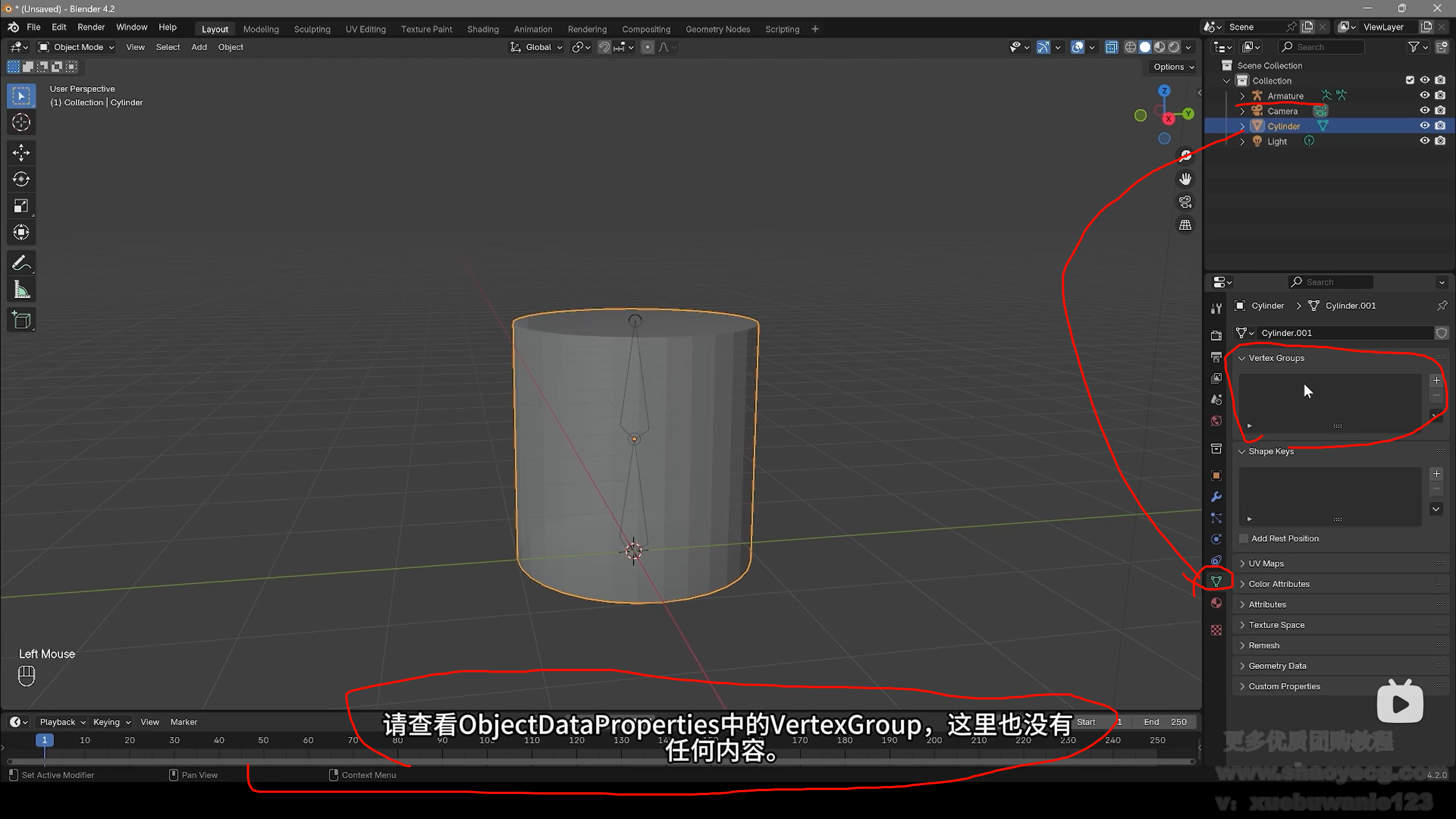This screenshot has height=819, width=1456.
Task: Select the Cursor tool
Action: click(x=22, y=122)
